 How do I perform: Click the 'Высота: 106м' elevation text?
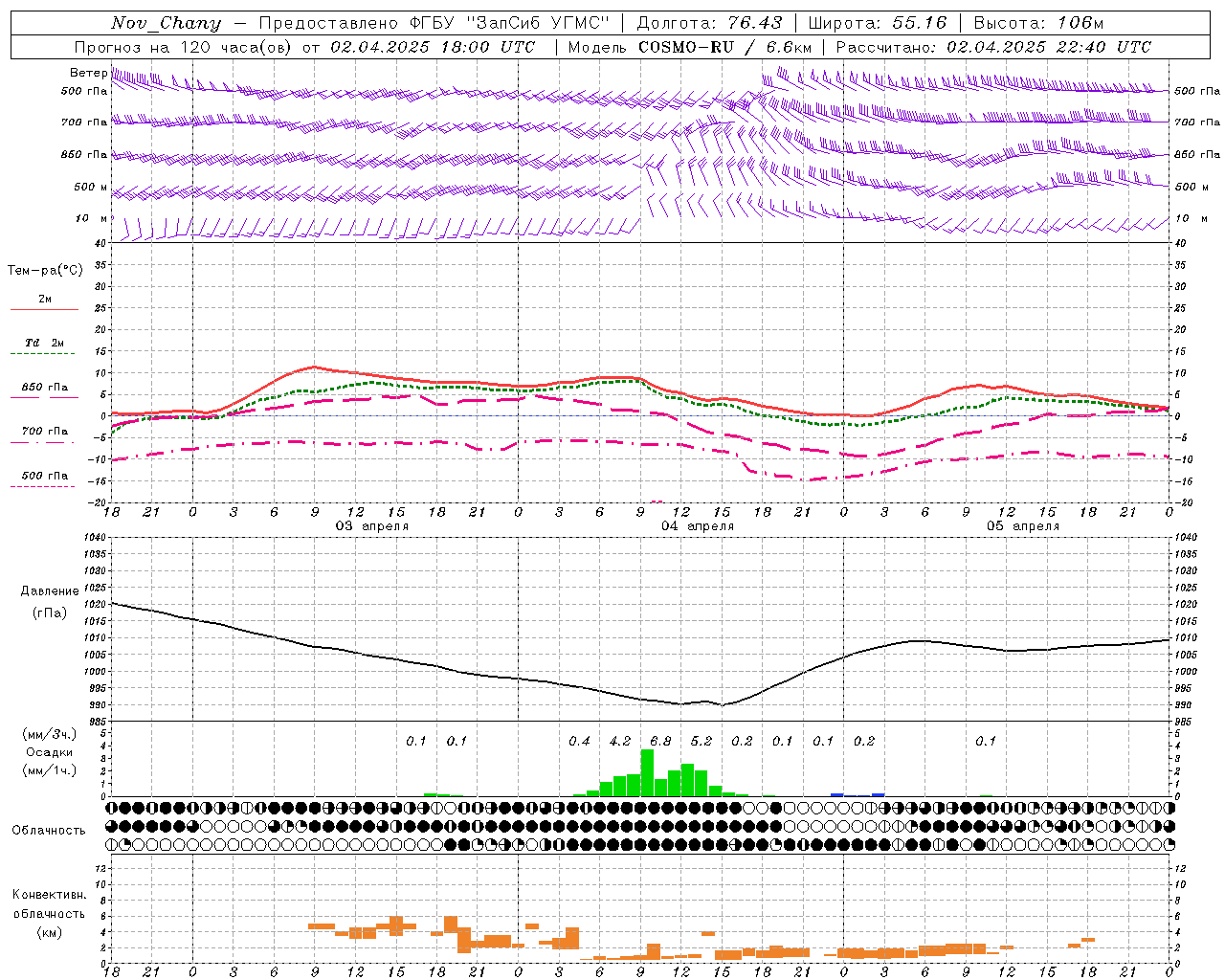point(1038,23)
